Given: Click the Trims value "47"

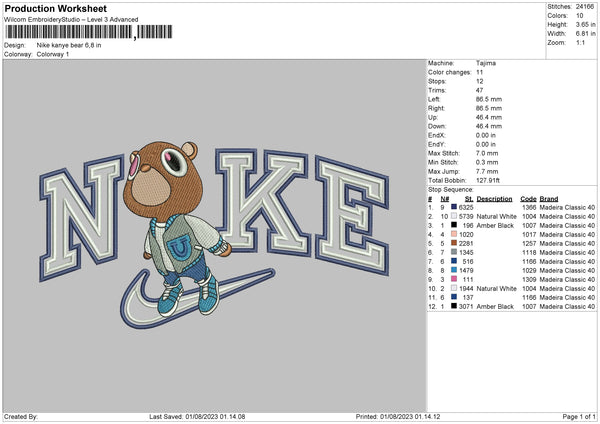Looking at the screenshot, I should coord(479,90).
